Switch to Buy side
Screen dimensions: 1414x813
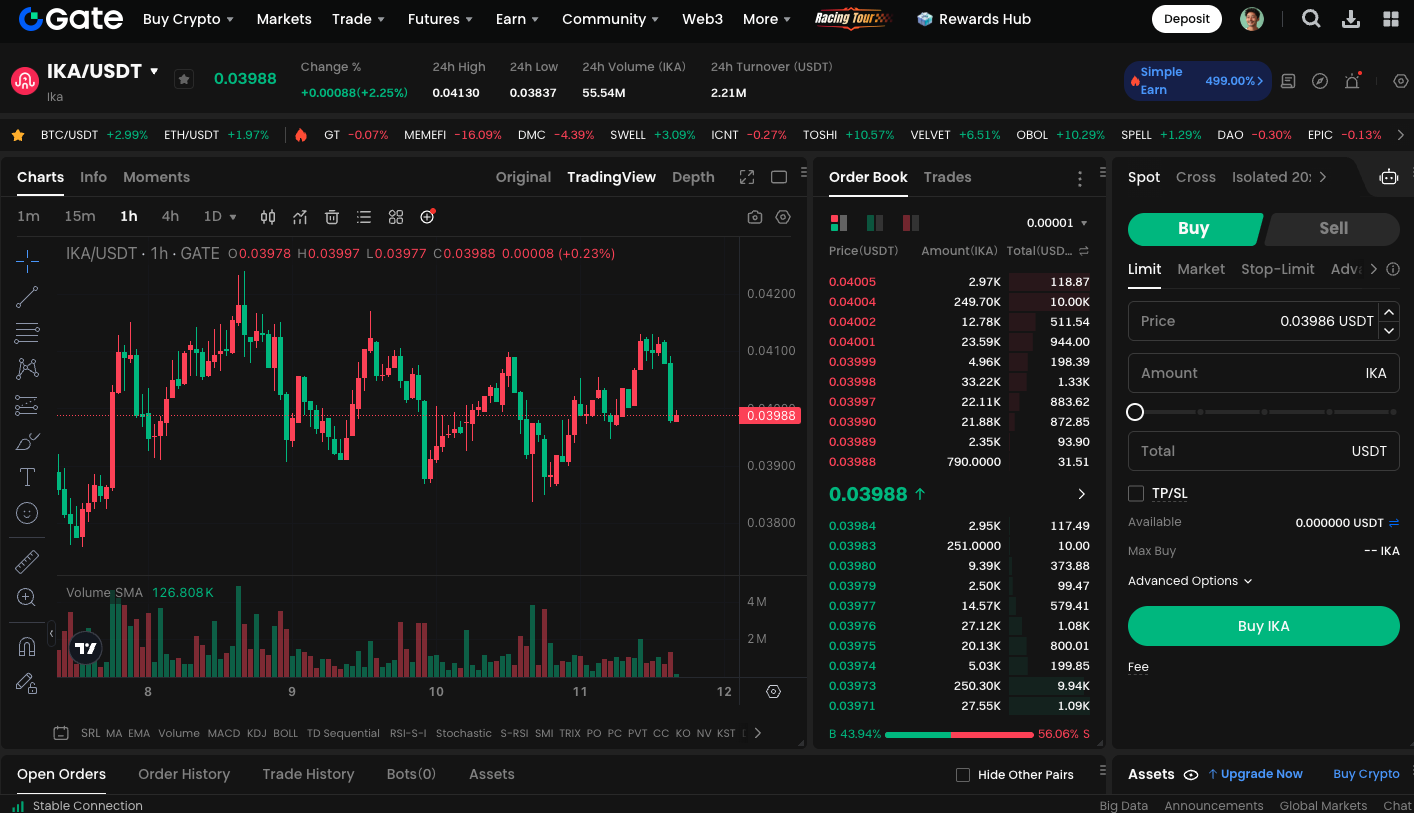1193,229
